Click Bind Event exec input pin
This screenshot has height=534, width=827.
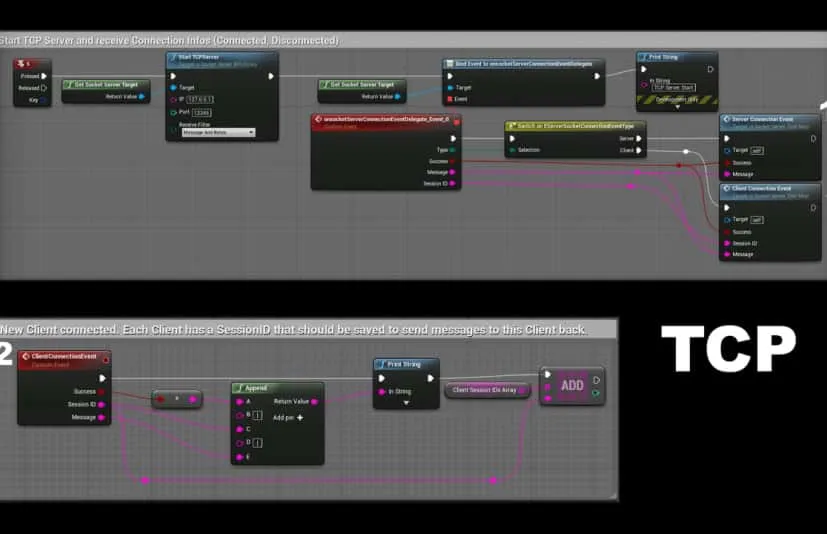[450, 76]
